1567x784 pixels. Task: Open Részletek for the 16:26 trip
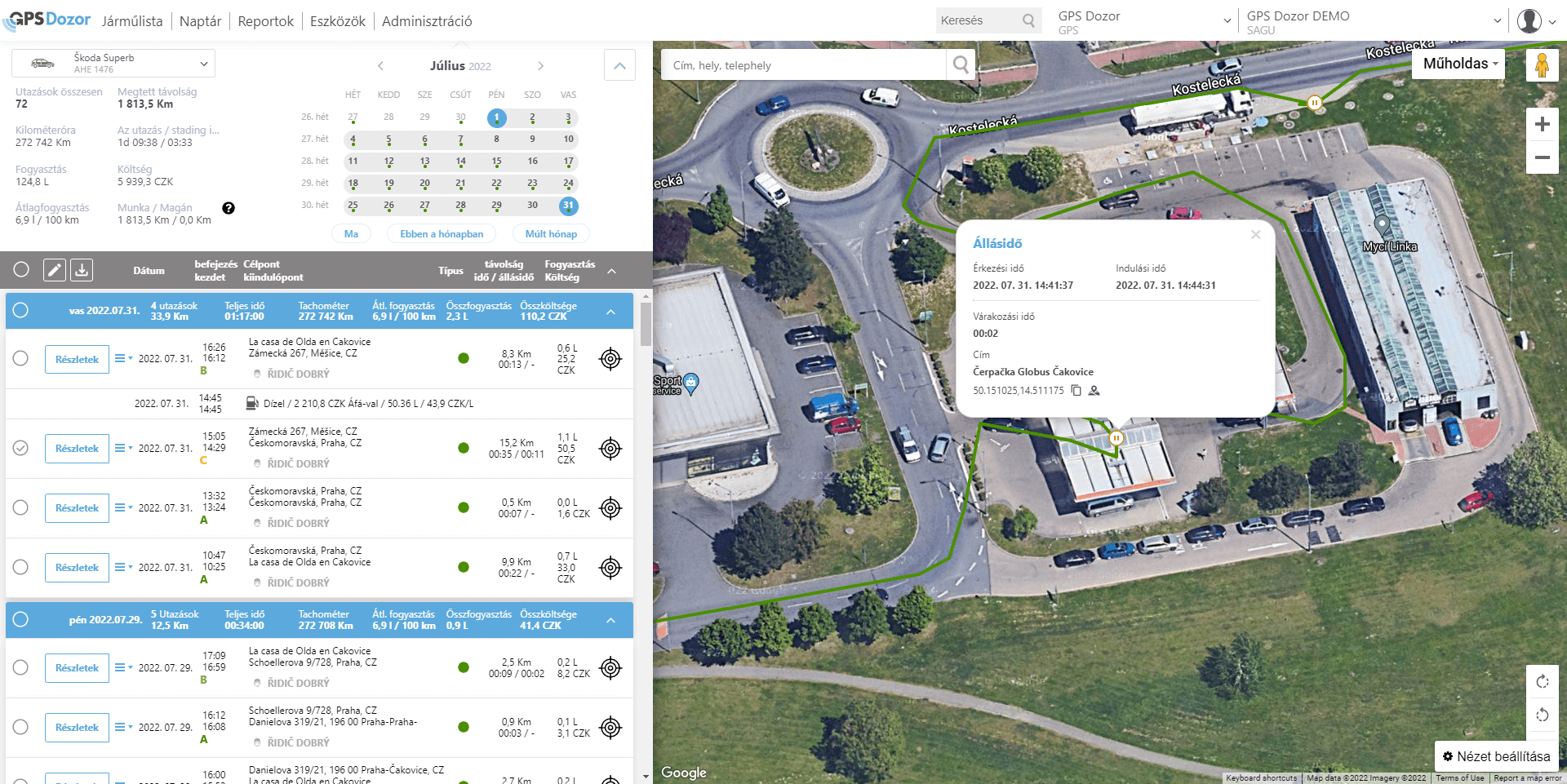point(77,359)
